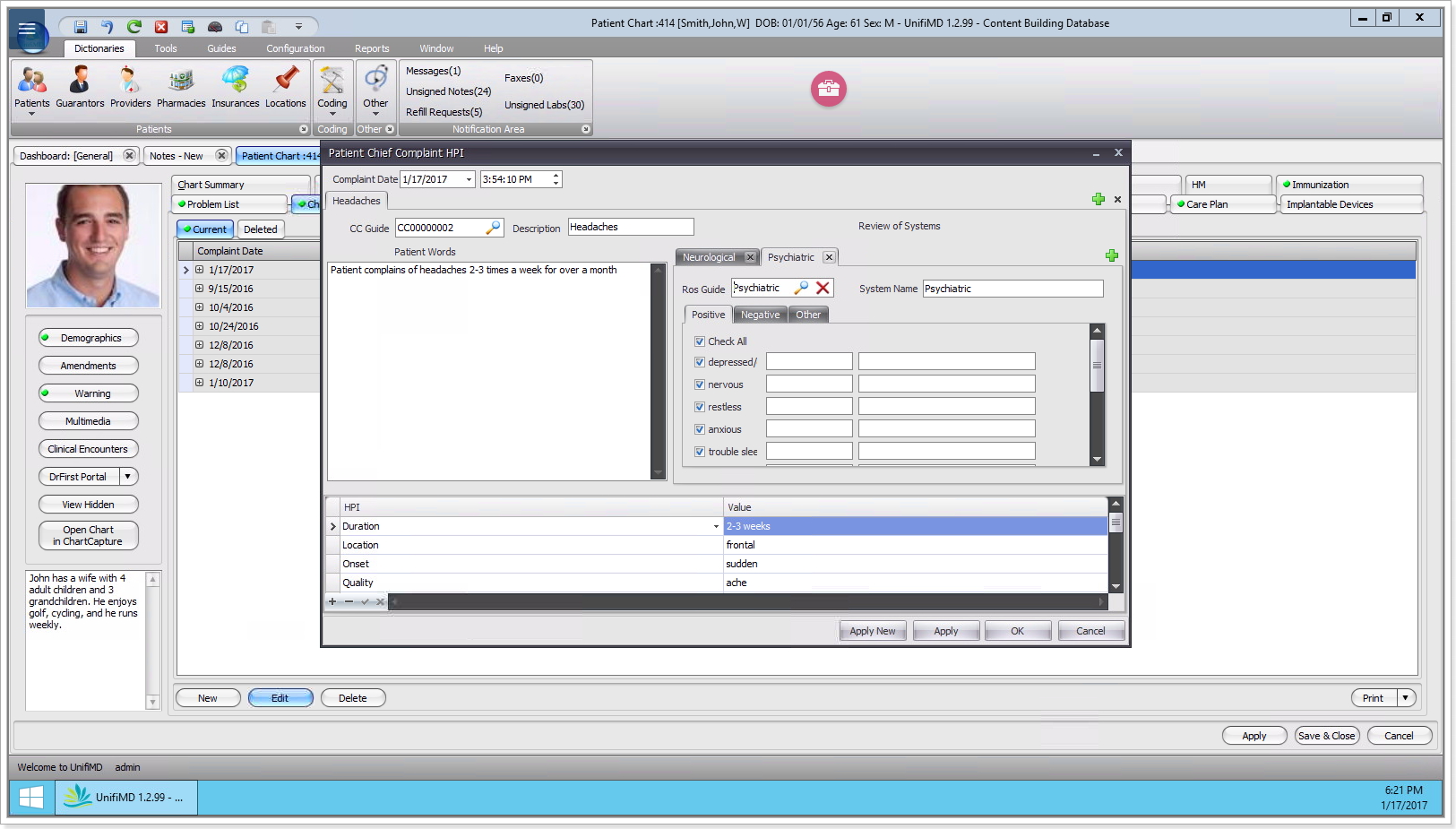The height and width of the screenshot is (829, 1456).
Task: Close the Notes - New tab
Action: 221,155
